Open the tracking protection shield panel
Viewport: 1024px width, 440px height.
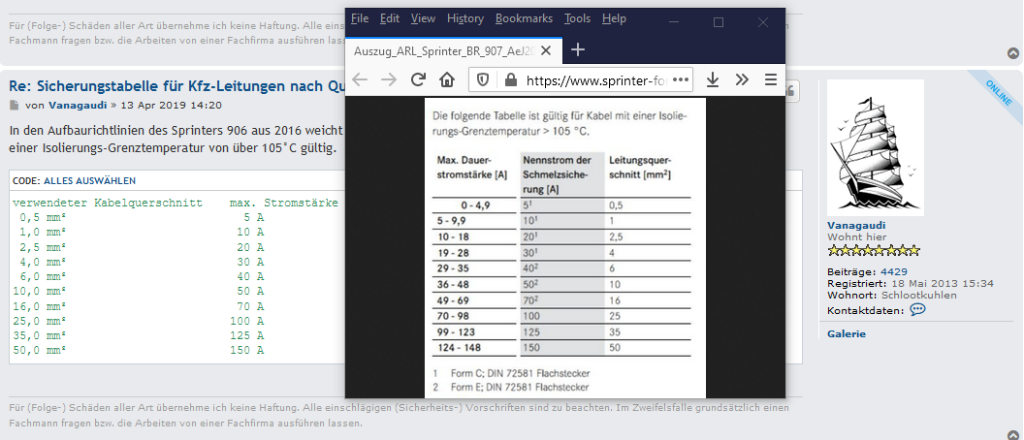(x=482, y=79)
